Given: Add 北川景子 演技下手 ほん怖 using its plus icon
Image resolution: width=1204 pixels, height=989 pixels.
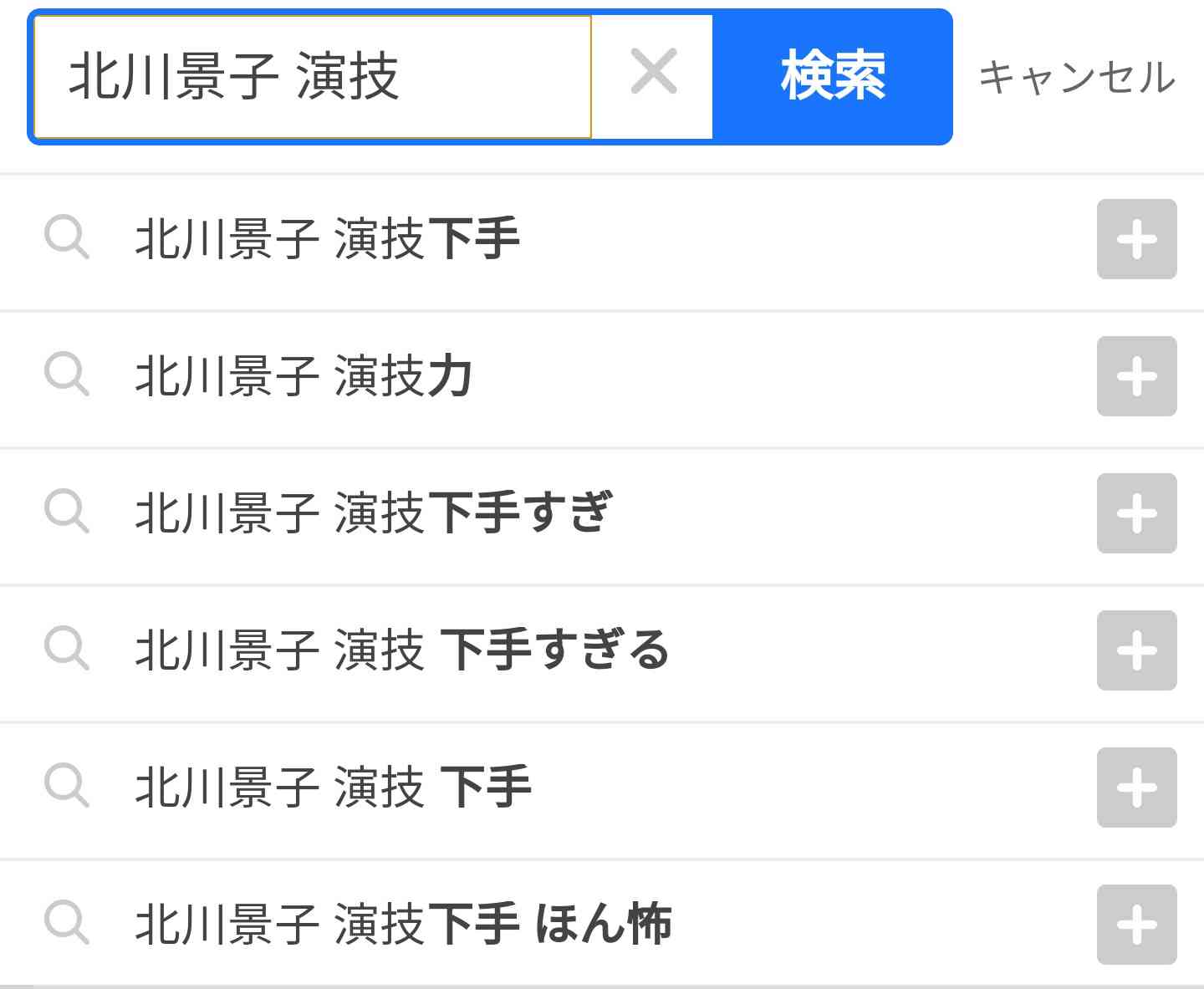Looking at the screenshot, I should click(1135, 923).
